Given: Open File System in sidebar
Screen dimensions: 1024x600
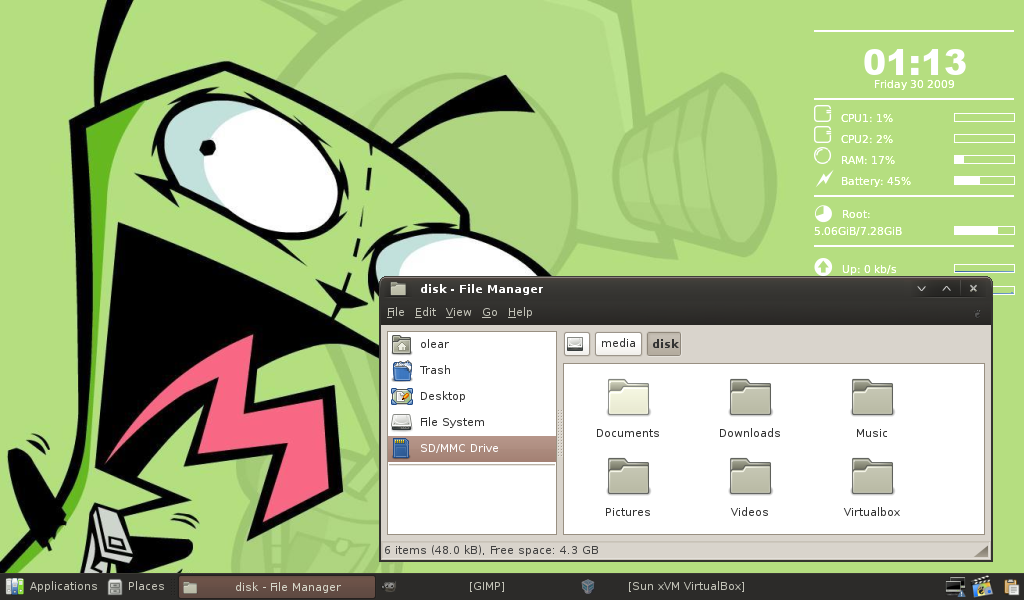Looking at the screenshot, I should coord(472,422).
